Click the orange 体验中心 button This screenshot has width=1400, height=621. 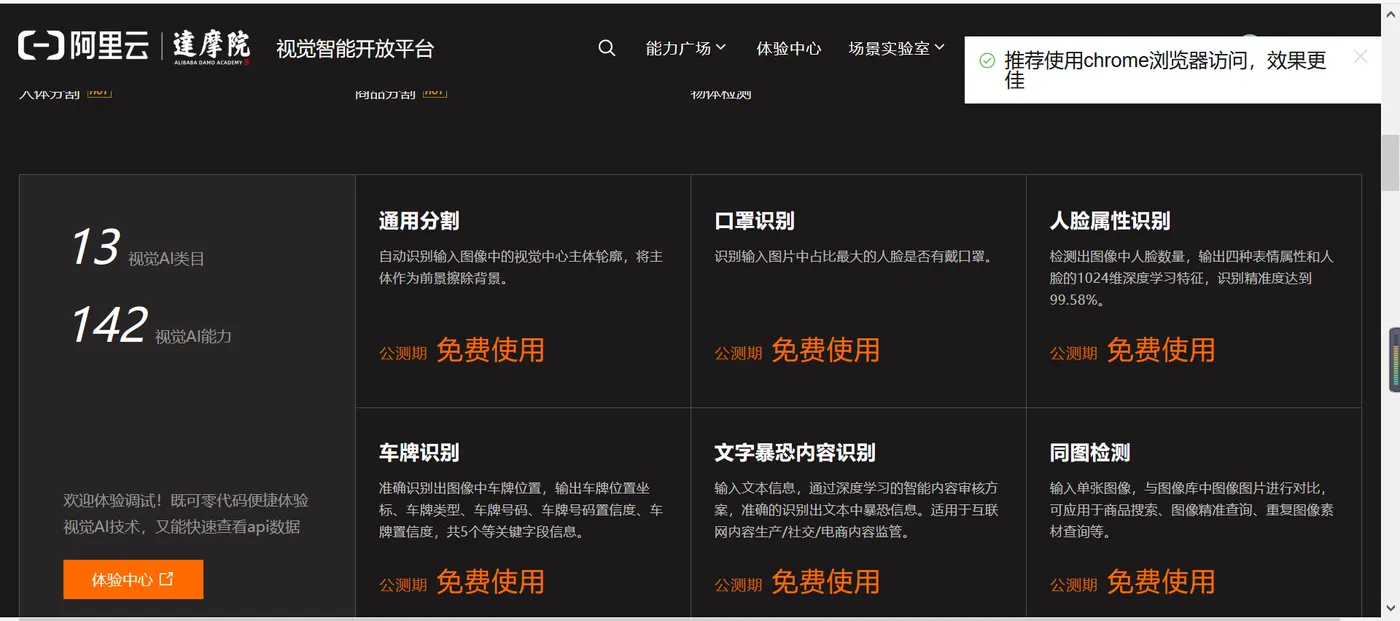pyautogui.click(x=133, y=579)
